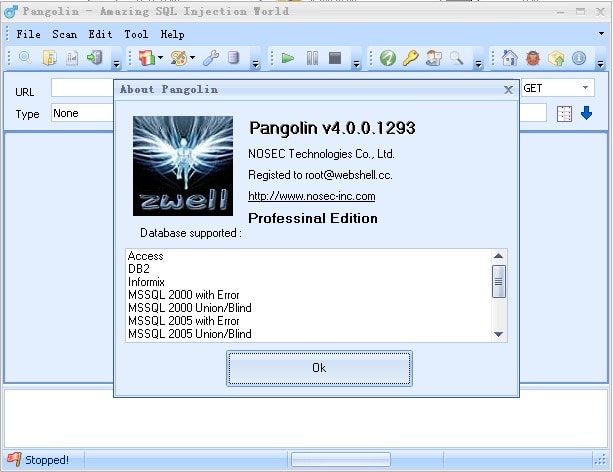Pause the scan with pause button

pos(312,58)
